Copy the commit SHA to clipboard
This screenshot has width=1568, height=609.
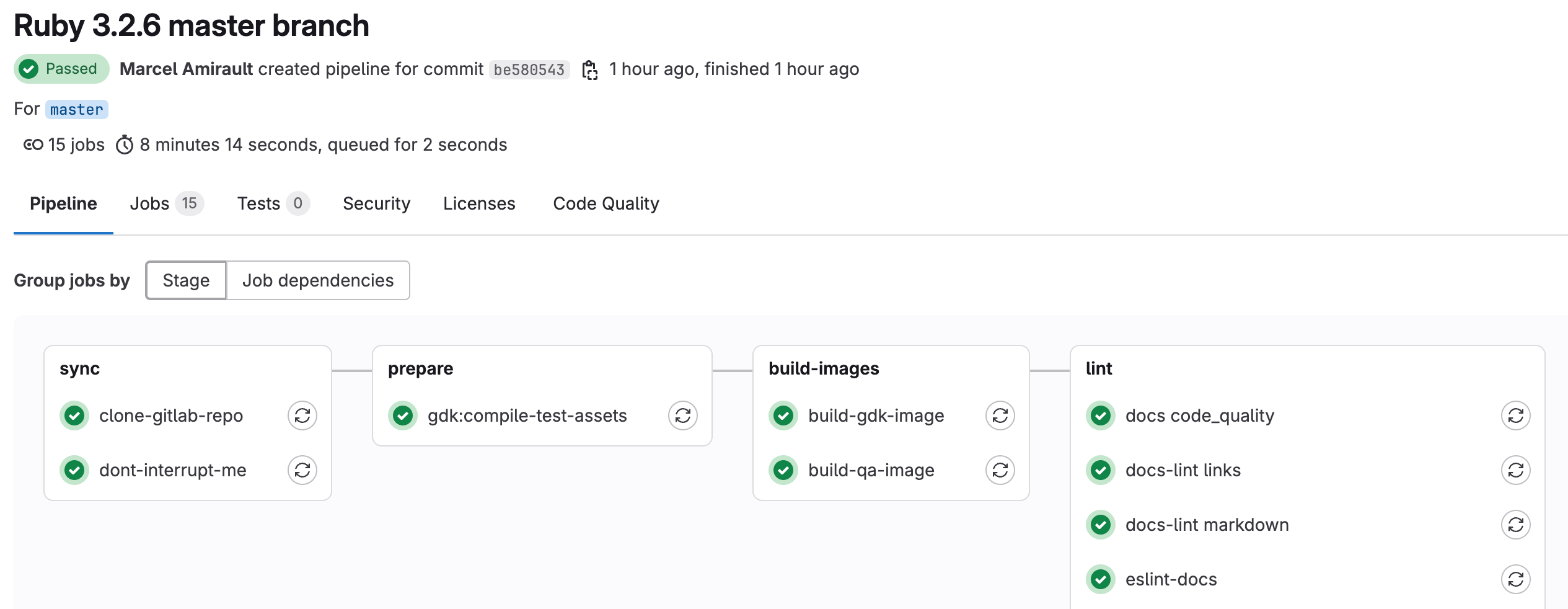click(591, 69)
